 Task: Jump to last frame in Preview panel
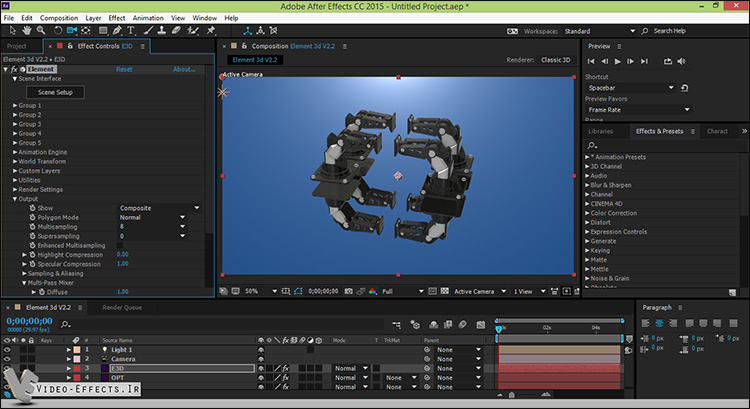(644, 61)
